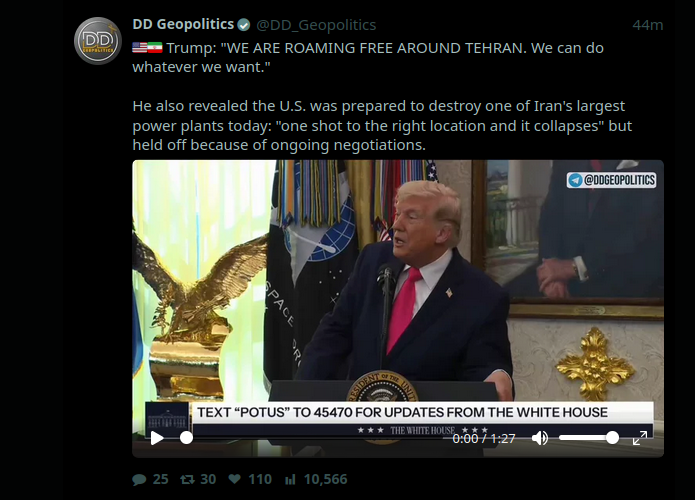Click the retweet arrows icon
This screenshot has height=500, width=695.
(x=187, y=479)
